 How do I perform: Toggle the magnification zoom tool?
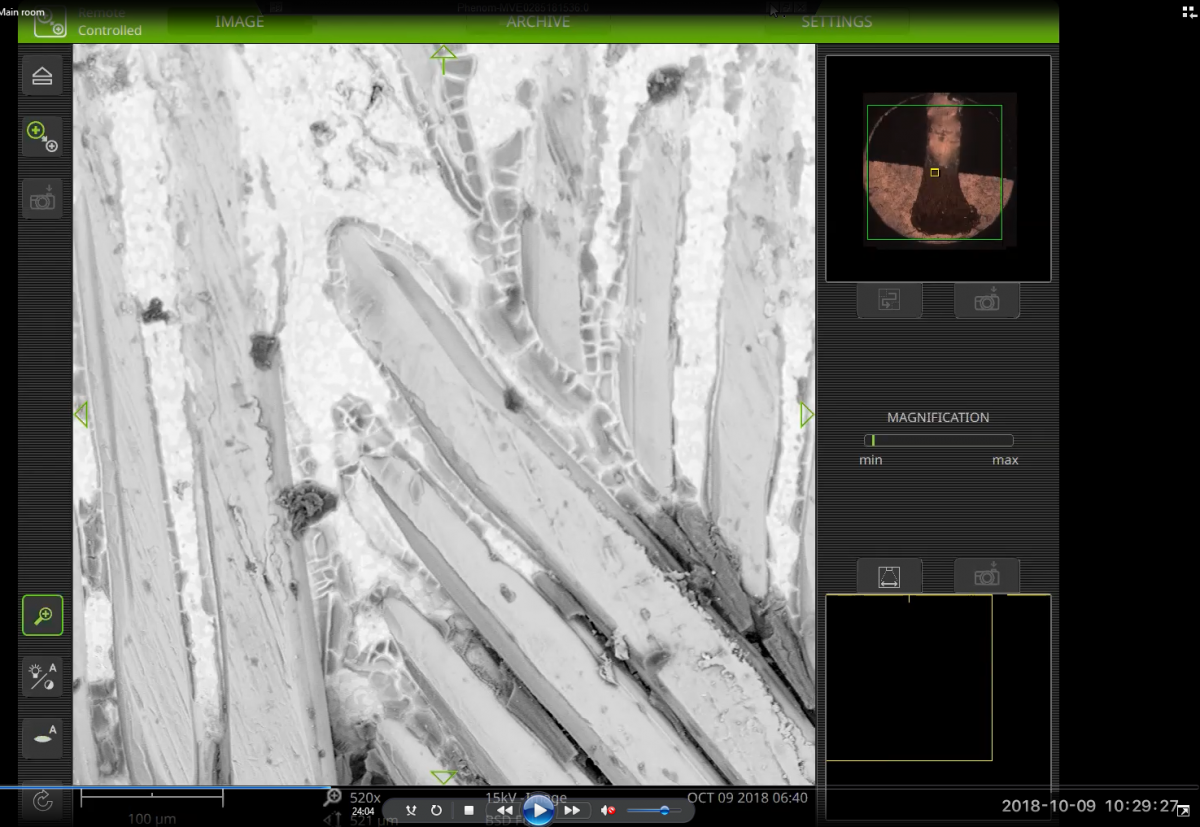(42, 616)
